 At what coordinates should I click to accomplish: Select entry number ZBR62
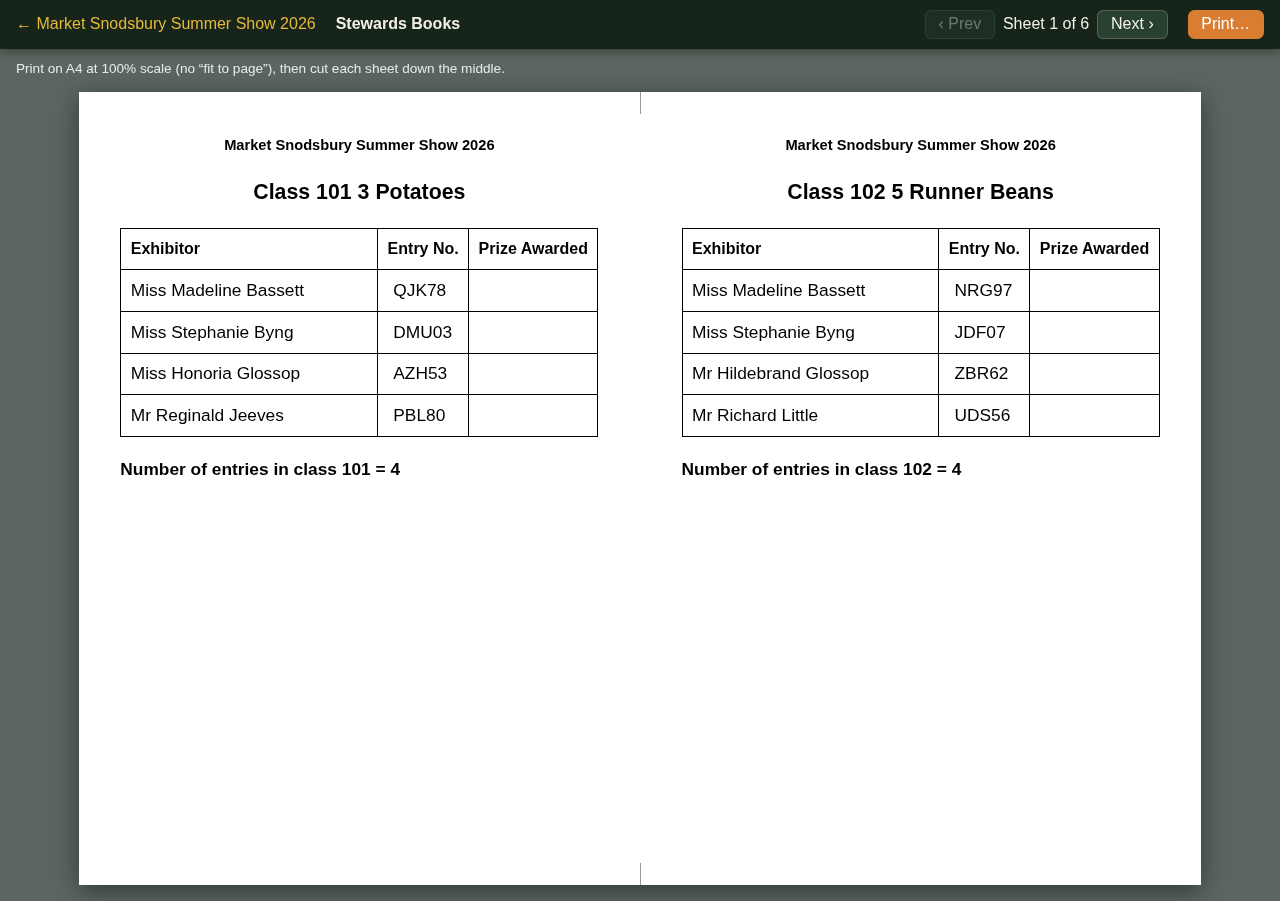point(981,374)
